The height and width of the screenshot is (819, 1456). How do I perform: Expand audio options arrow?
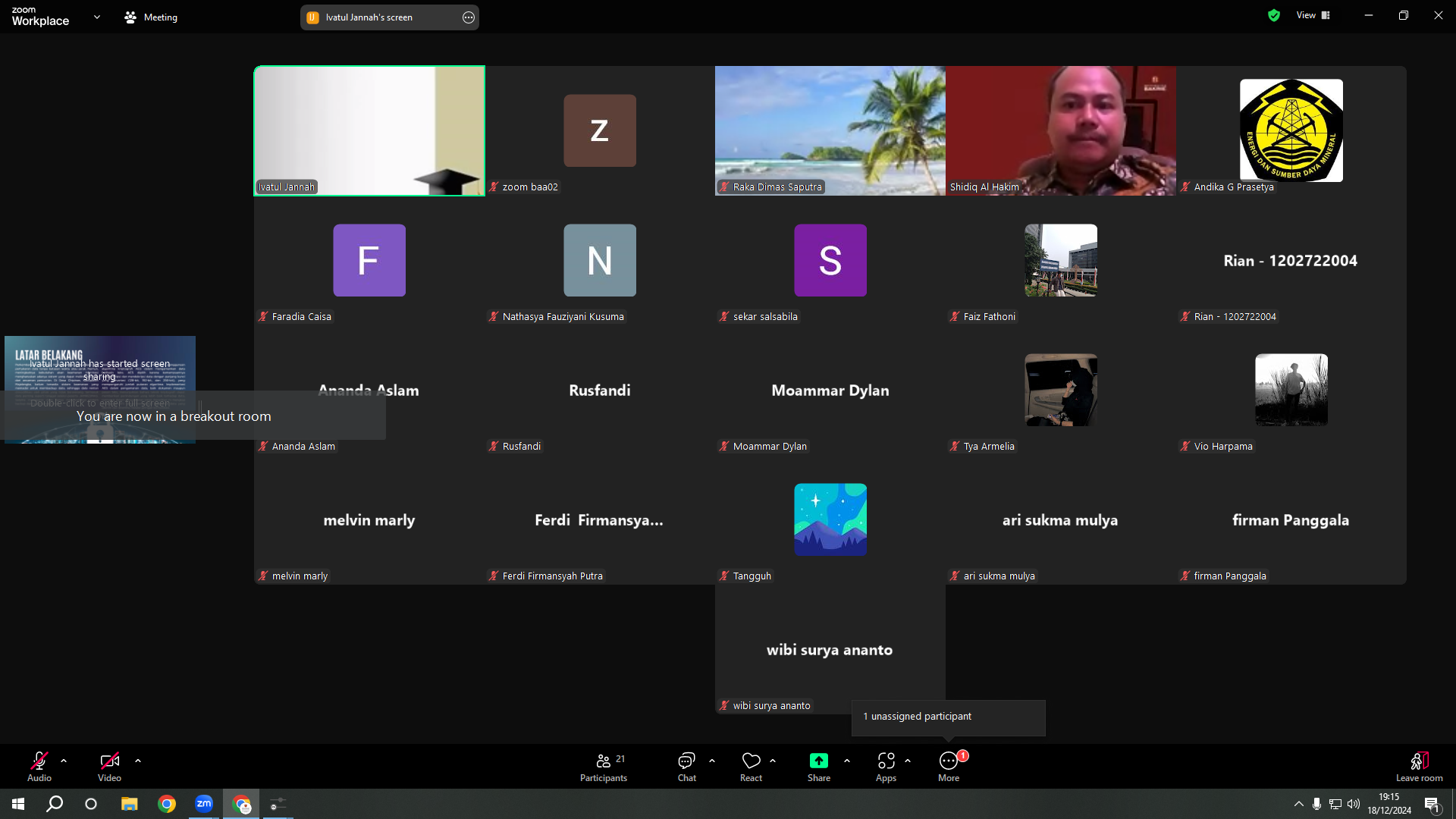(64, 761)
